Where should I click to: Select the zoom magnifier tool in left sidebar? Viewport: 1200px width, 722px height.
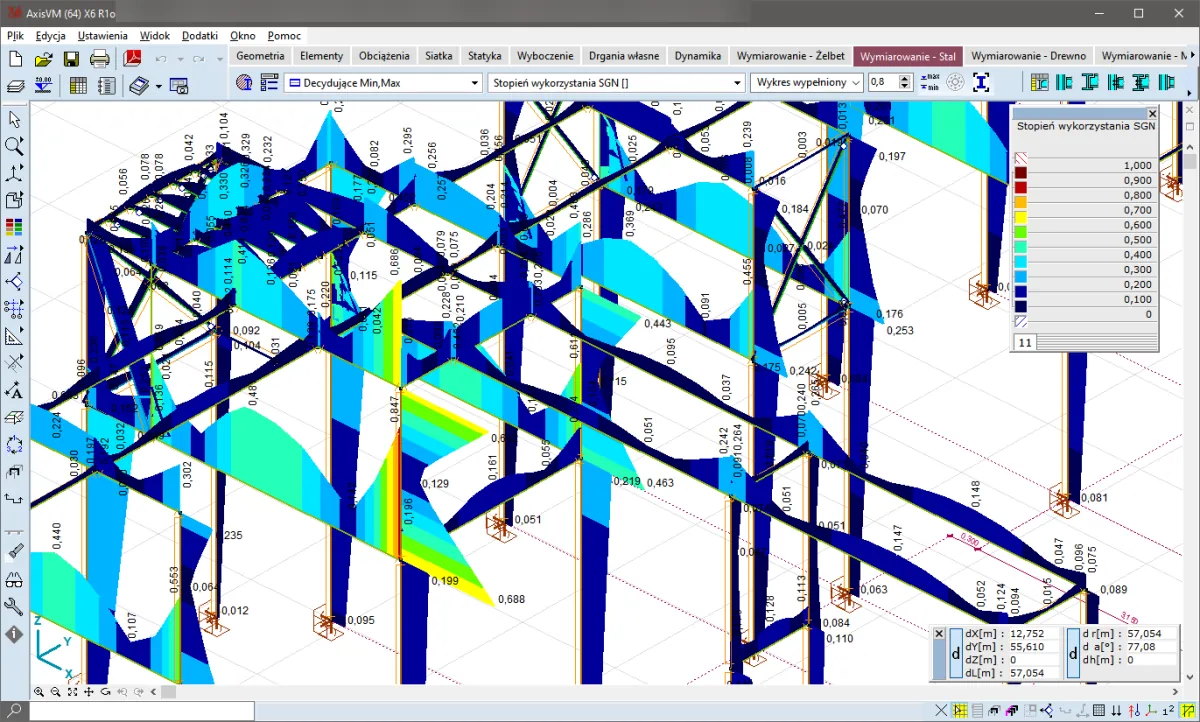pos(14,146)
